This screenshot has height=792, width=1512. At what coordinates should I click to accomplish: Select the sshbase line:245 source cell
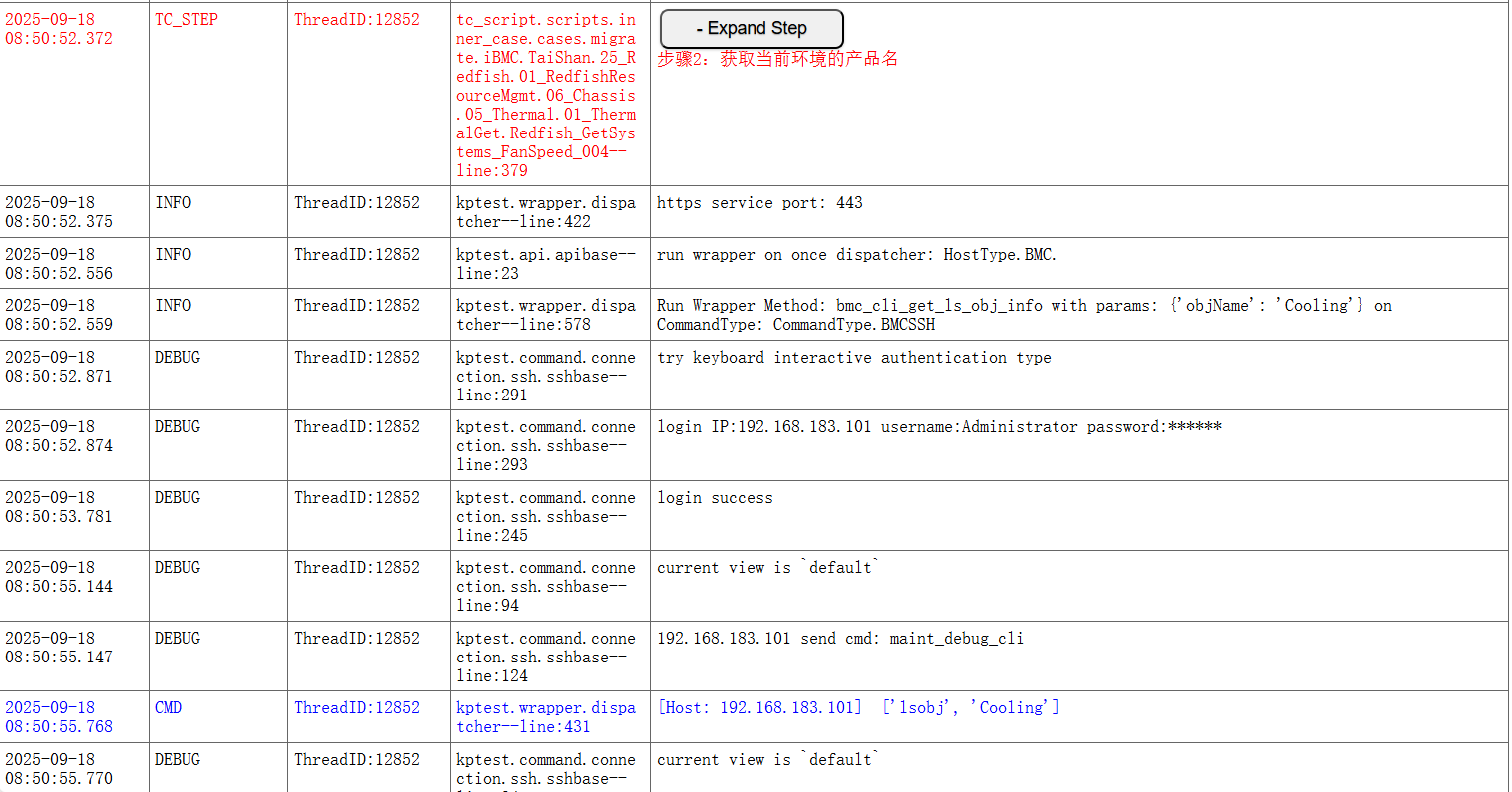pos(546,516)
